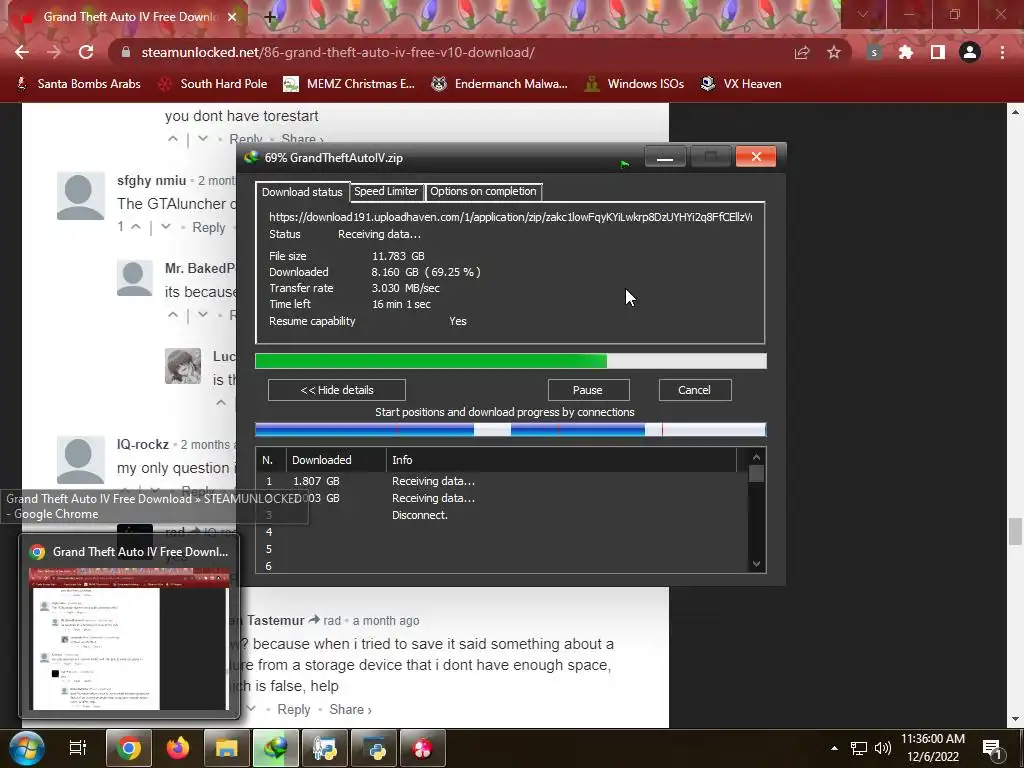
Task: Click the connections progress segment bar
Action: click(511, 429)
